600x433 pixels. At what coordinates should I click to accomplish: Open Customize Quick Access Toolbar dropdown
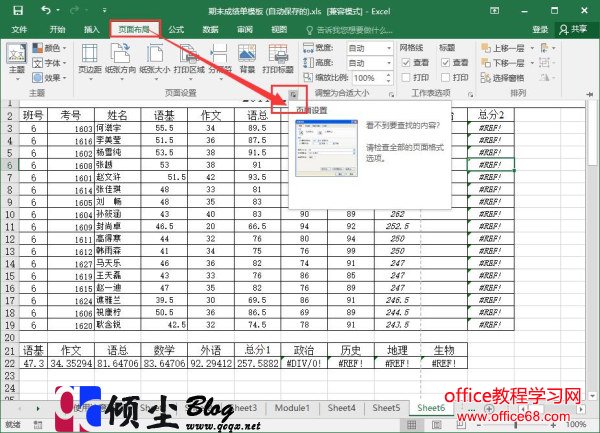(104, 11)
